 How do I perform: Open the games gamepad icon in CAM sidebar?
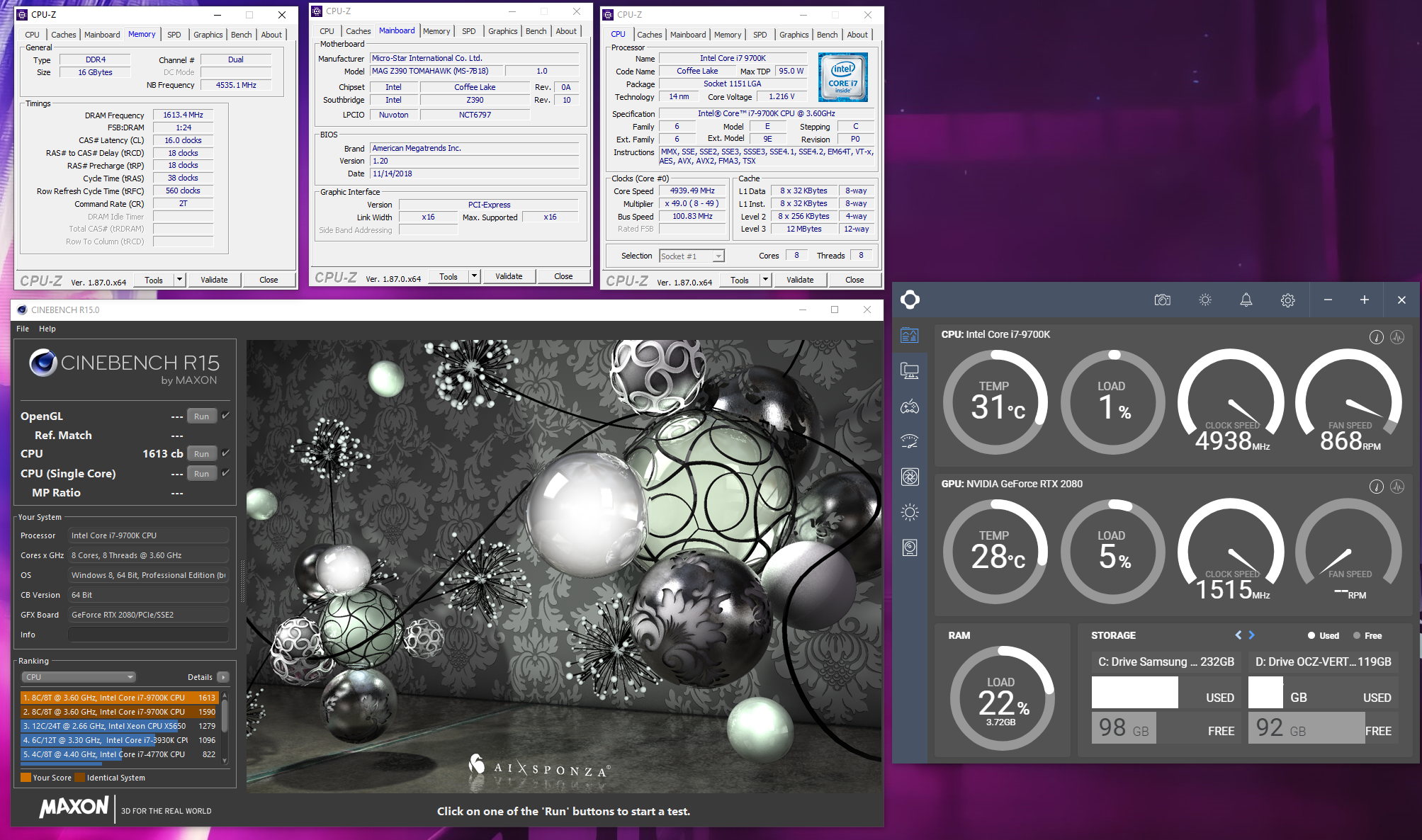910,407
